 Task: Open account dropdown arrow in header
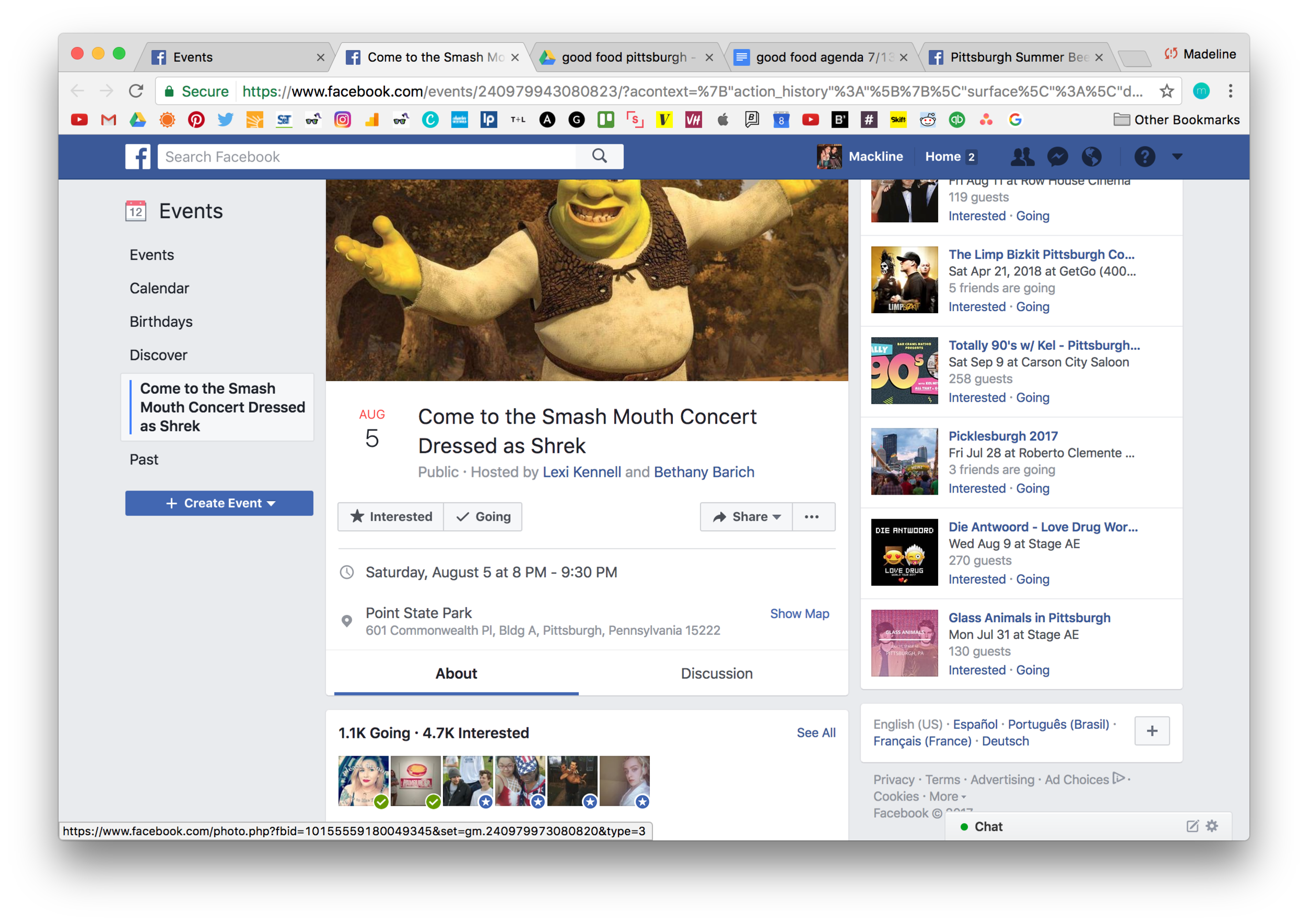[x=1178, y=156]
